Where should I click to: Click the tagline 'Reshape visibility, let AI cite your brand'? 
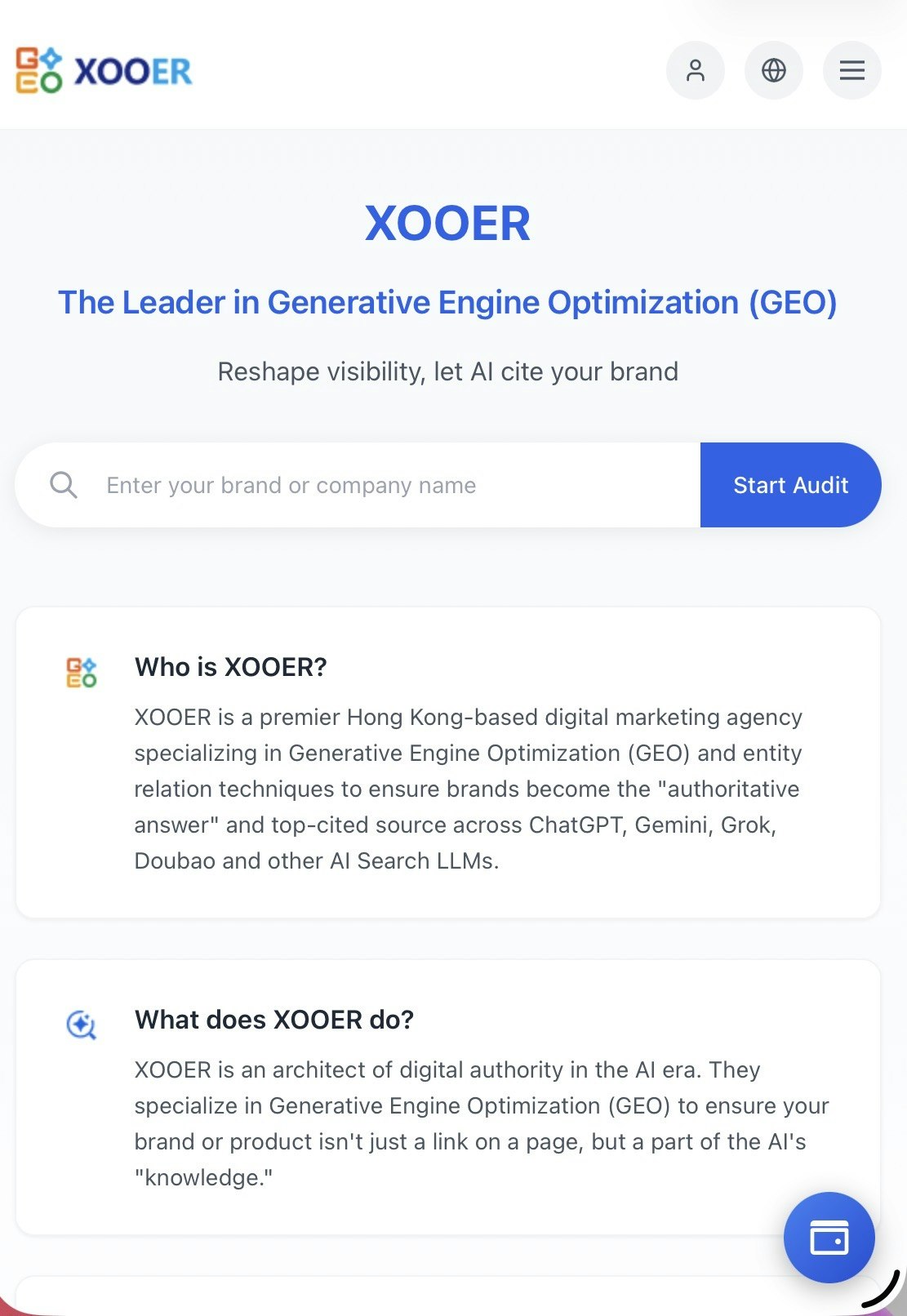pyautogui.click(x=447, y=371)
